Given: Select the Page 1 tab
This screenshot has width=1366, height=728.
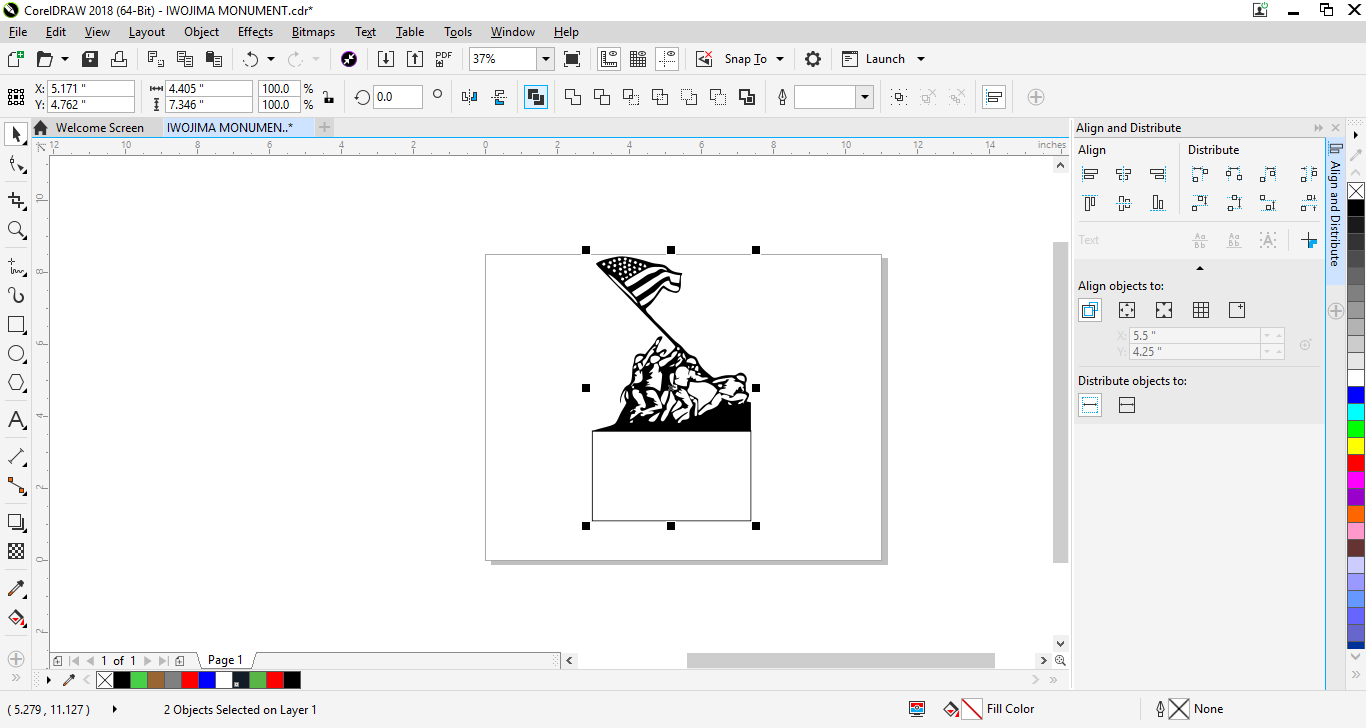Looking at the screenshot, I should [225, 660].
